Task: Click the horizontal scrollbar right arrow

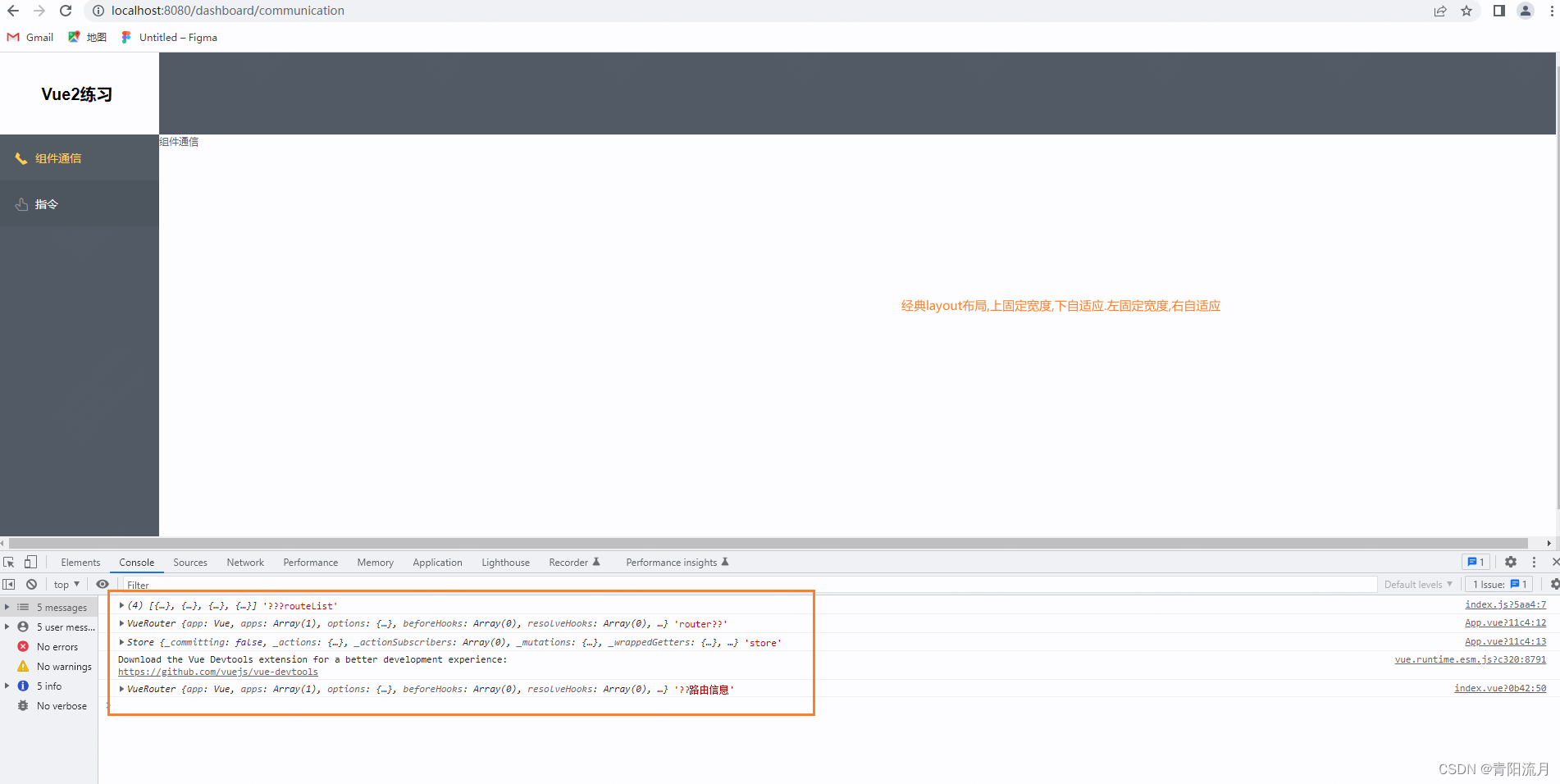Action: (x=1549, y=543)
